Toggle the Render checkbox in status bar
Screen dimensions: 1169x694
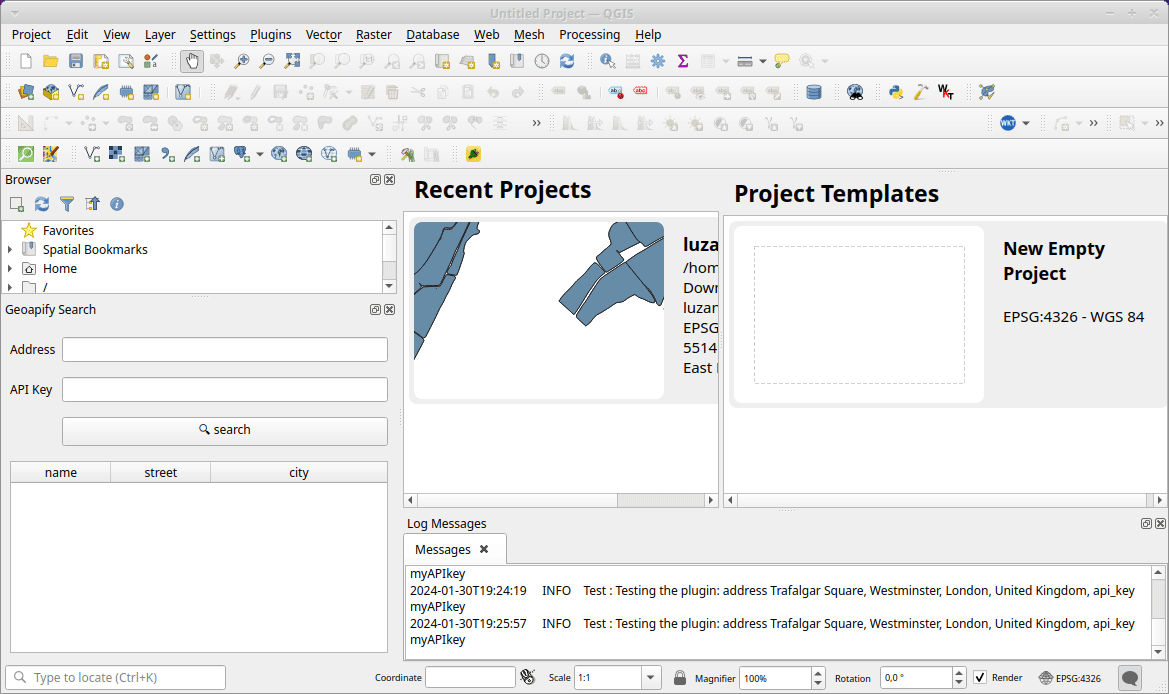[x=980, y=678]
